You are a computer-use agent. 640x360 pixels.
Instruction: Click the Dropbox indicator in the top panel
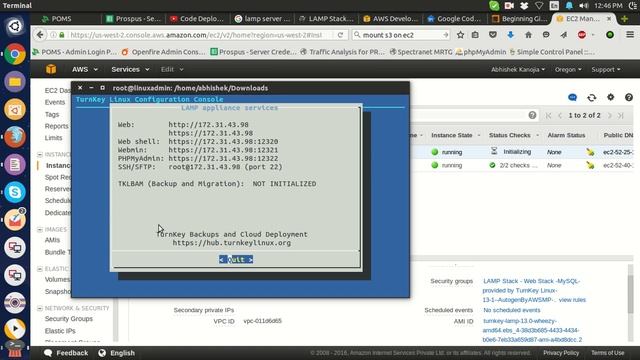tap(524, 5)
